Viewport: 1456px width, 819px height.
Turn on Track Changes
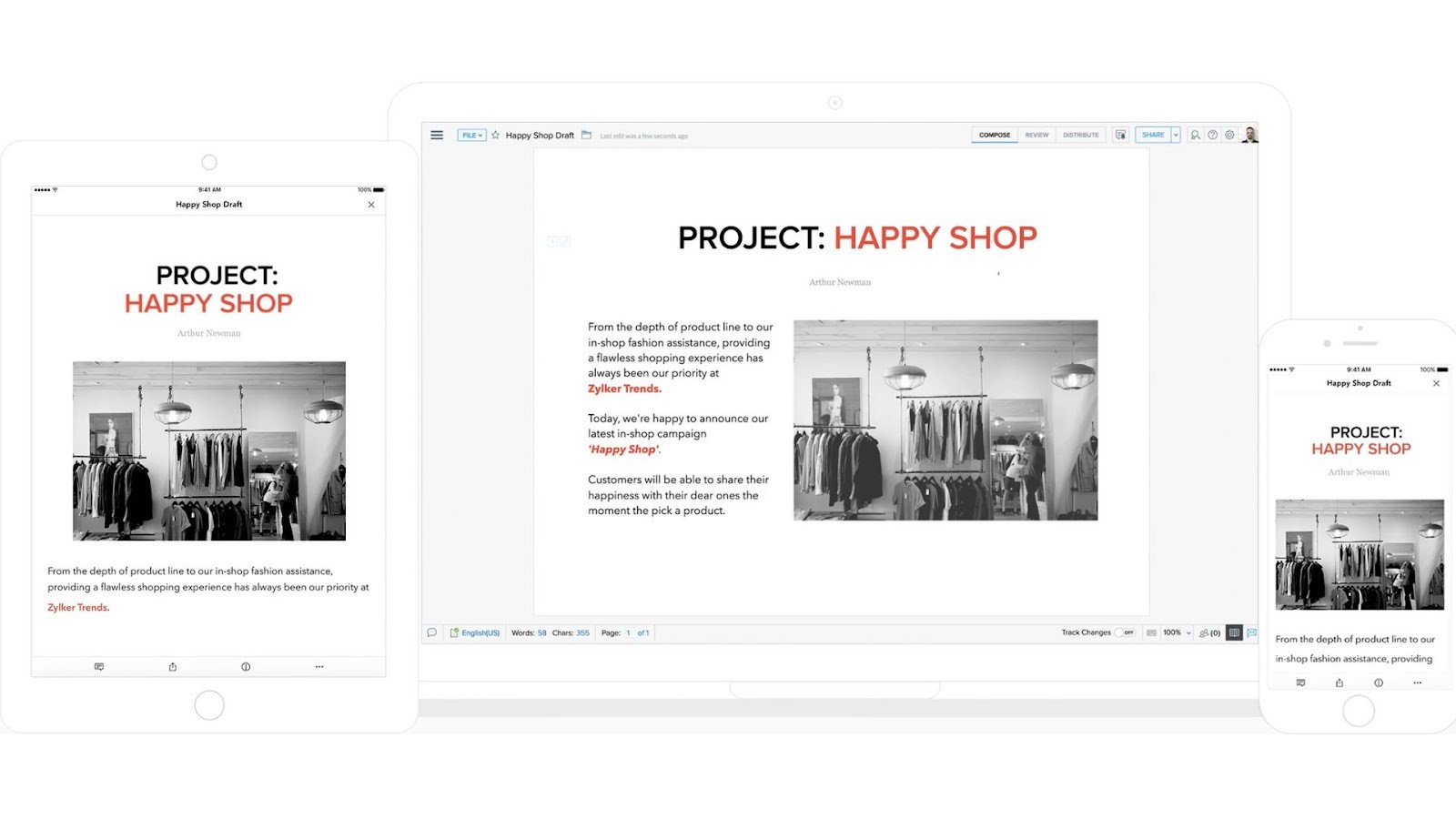pyautogui.click(x=1124, y=632)
